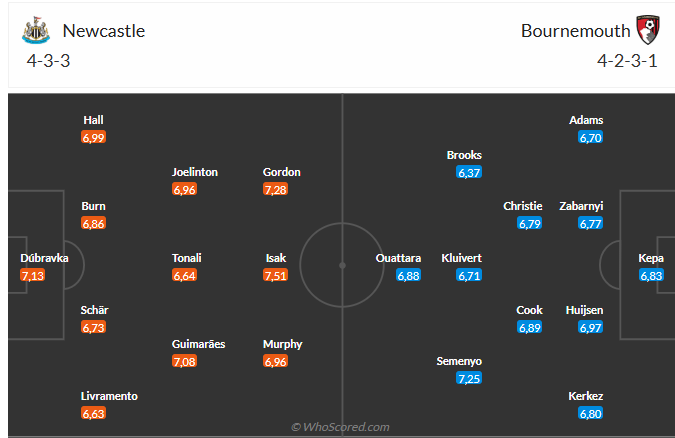The height and width of the screenshot is (438, 675).
Task: Select player Kluivert on the pitch
Action: pos(461,258)
